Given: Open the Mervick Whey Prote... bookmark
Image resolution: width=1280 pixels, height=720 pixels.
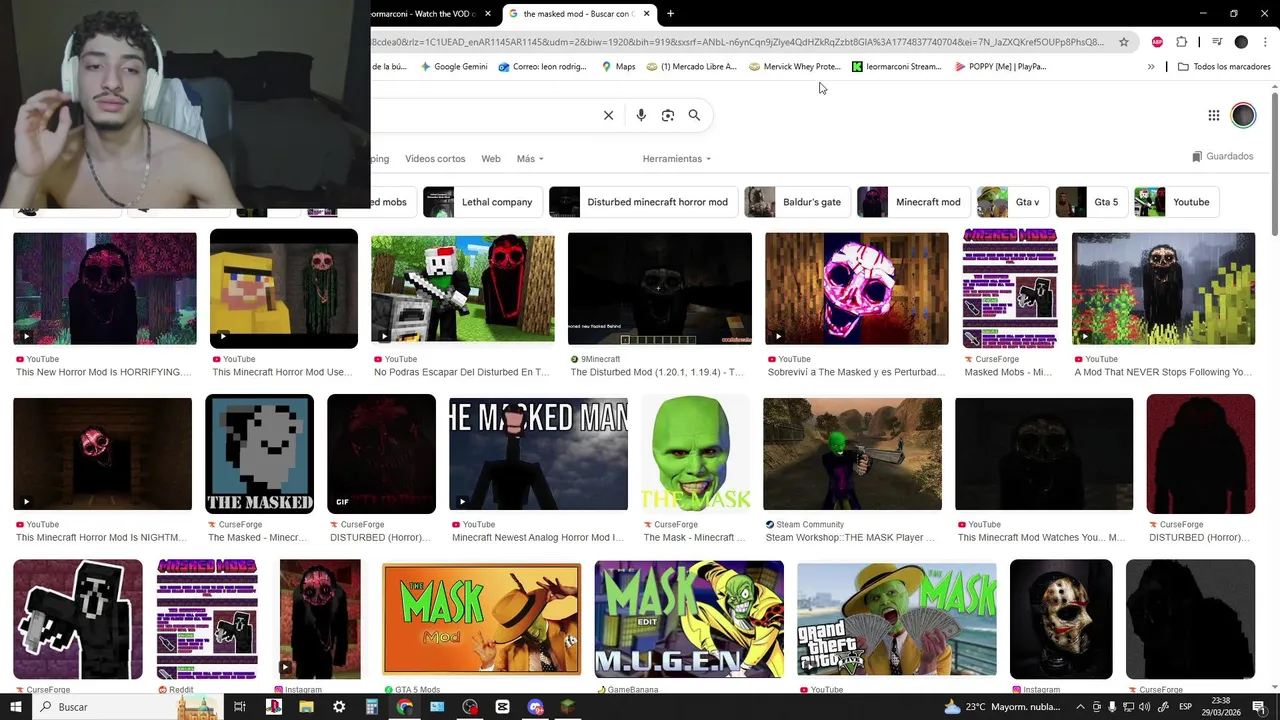Looking at the screenshot, I should [x=794, y=67].
